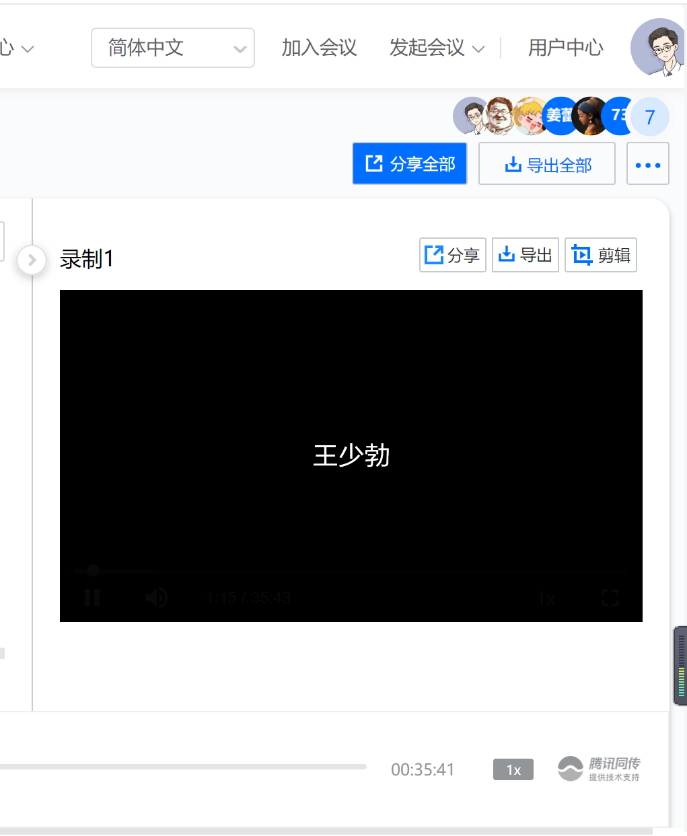
Task: Expand the left panel with the arrow toggle
Action: pos(32,260)
